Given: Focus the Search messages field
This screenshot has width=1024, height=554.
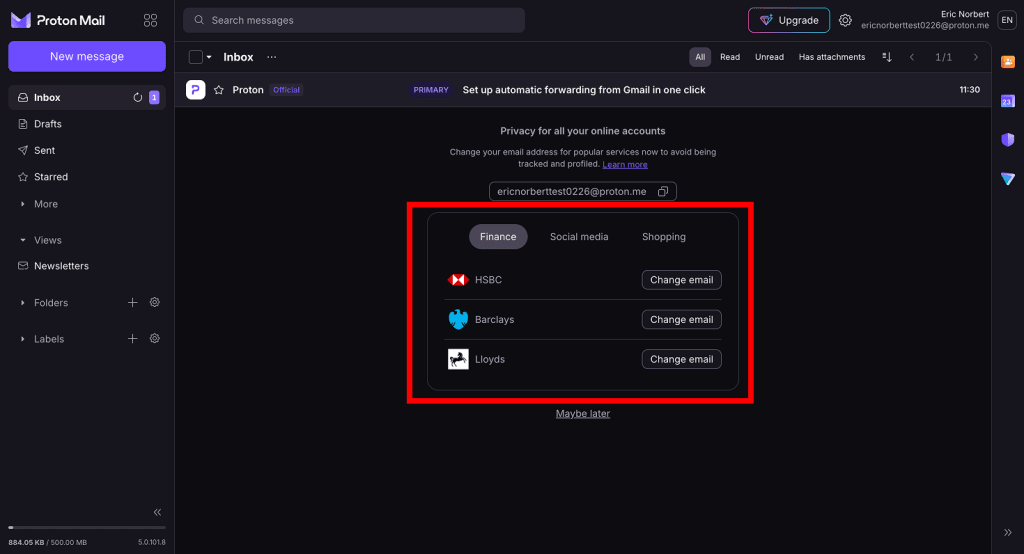Looking at the screenshot, I should click(354, 20).
